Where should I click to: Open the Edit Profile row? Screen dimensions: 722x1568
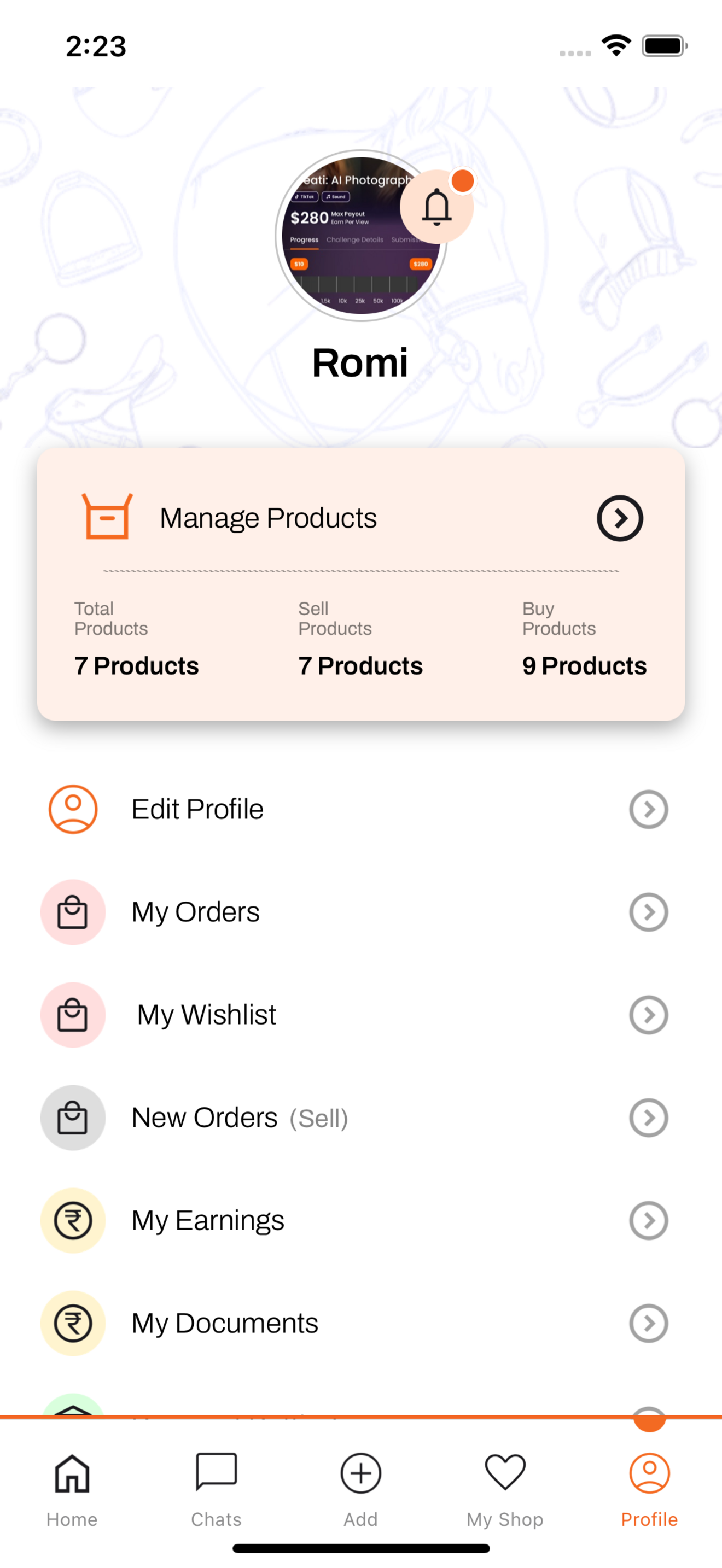pyautogui.click(x=361, y=809)
